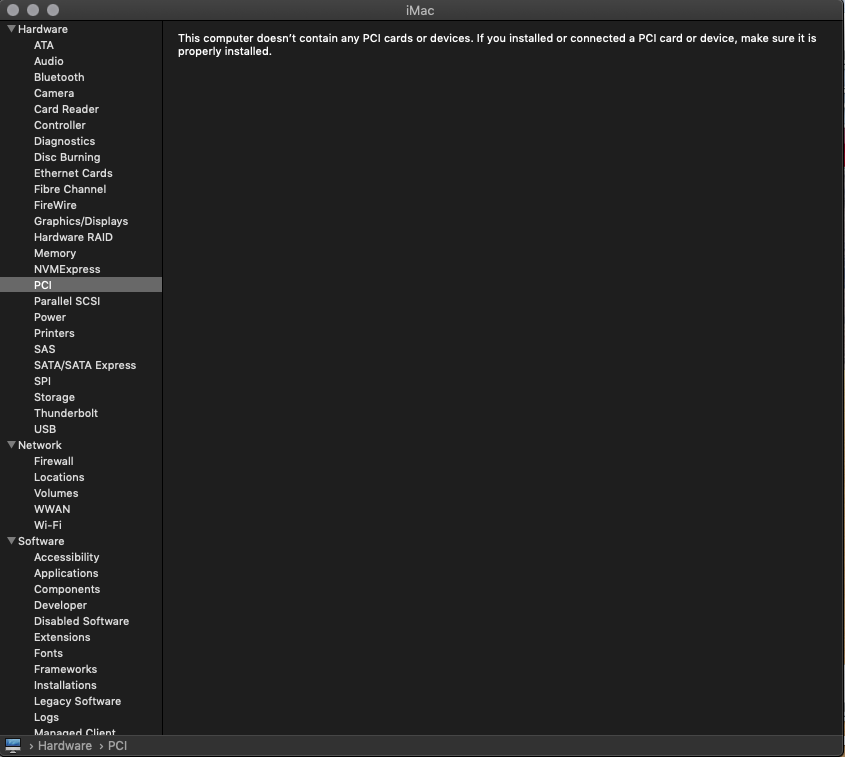Select Disc Burning entry

pyautogui.click(x=67, y=157)
